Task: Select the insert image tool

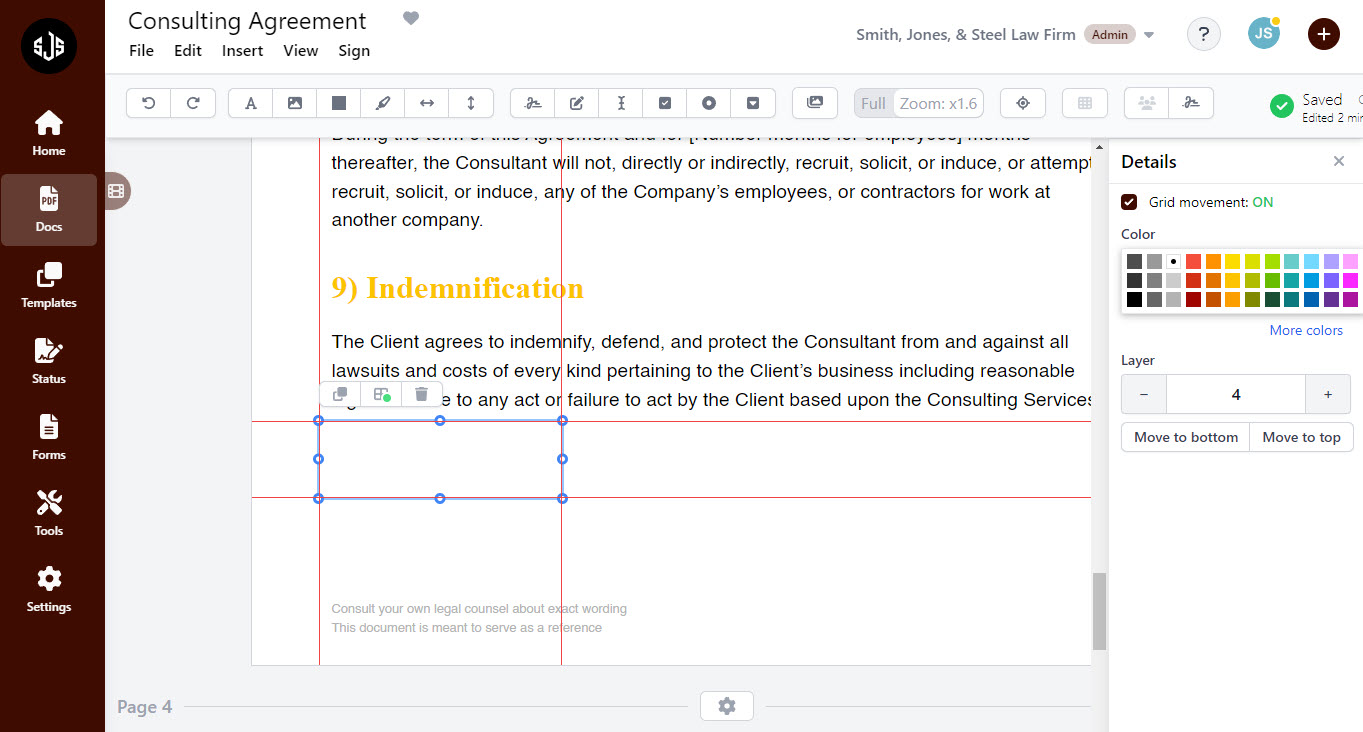Action: (295, 103)
